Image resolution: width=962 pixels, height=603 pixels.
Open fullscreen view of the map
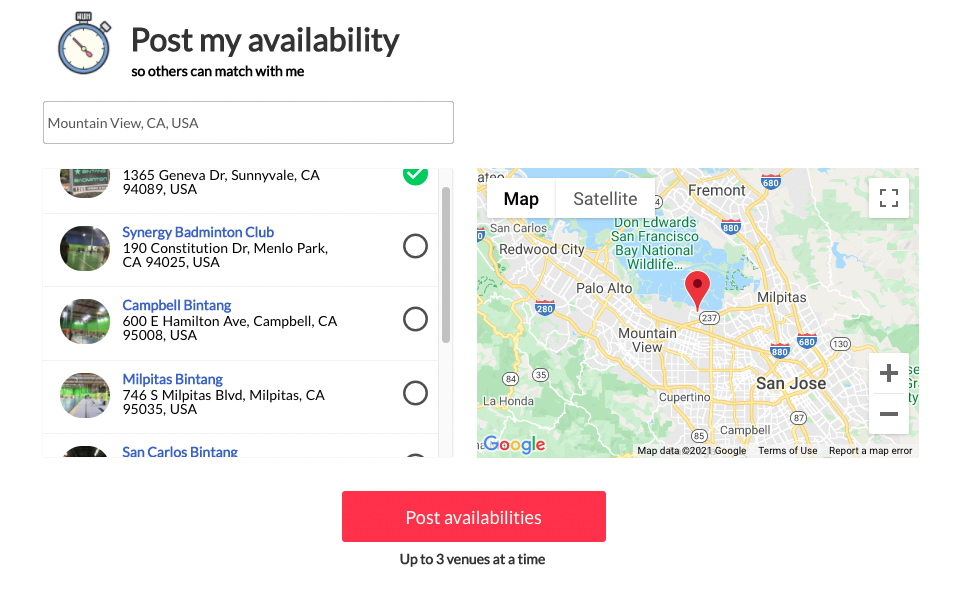coord(888,197)
